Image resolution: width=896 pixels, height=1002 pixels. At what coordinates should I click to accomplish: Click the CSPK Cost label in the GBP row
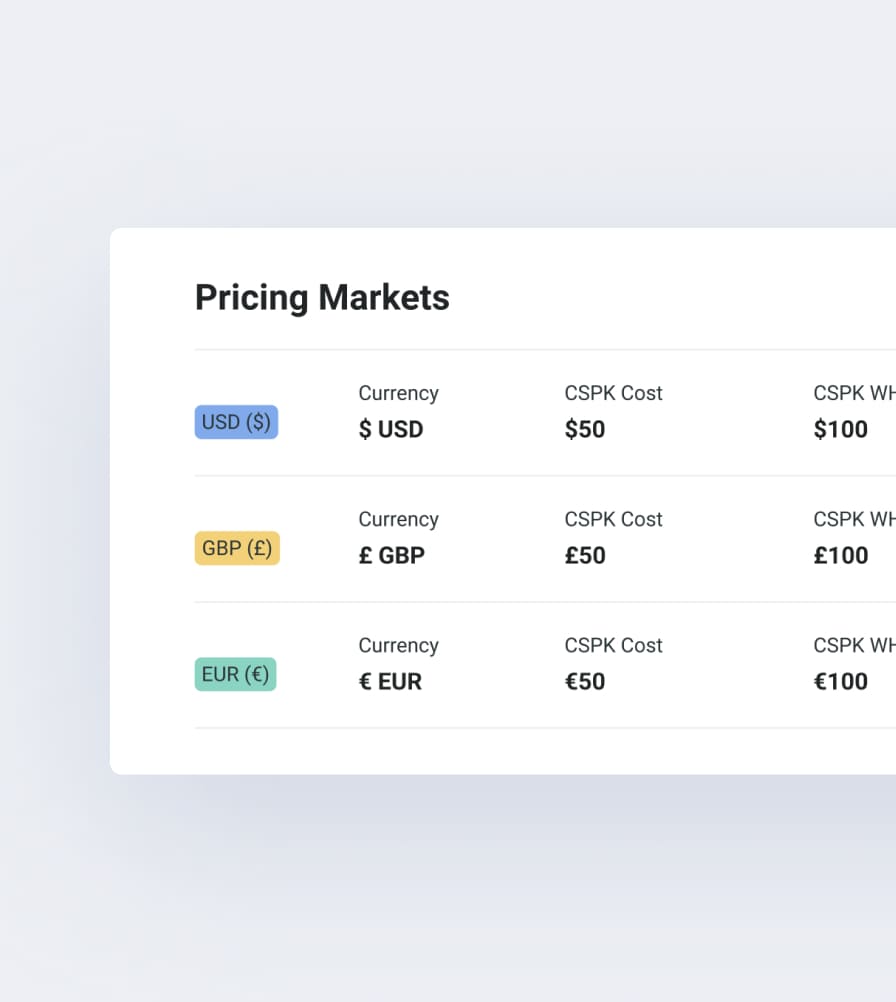tap(613, 519)
